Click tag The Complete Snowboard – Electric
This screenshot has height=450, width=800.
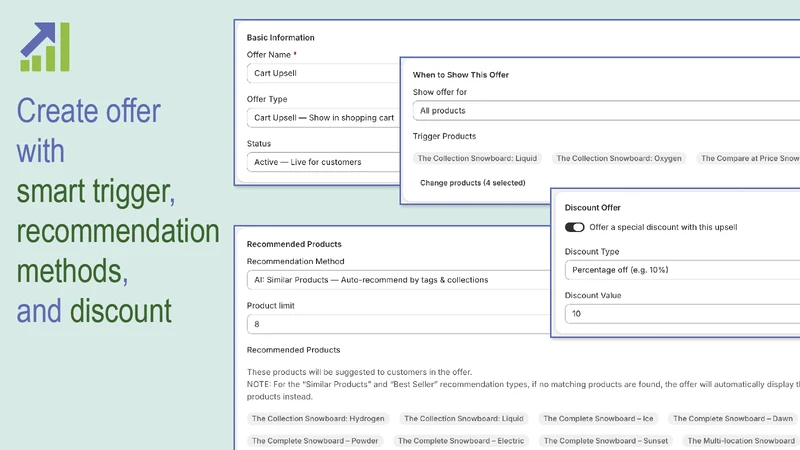click(461, 441)
